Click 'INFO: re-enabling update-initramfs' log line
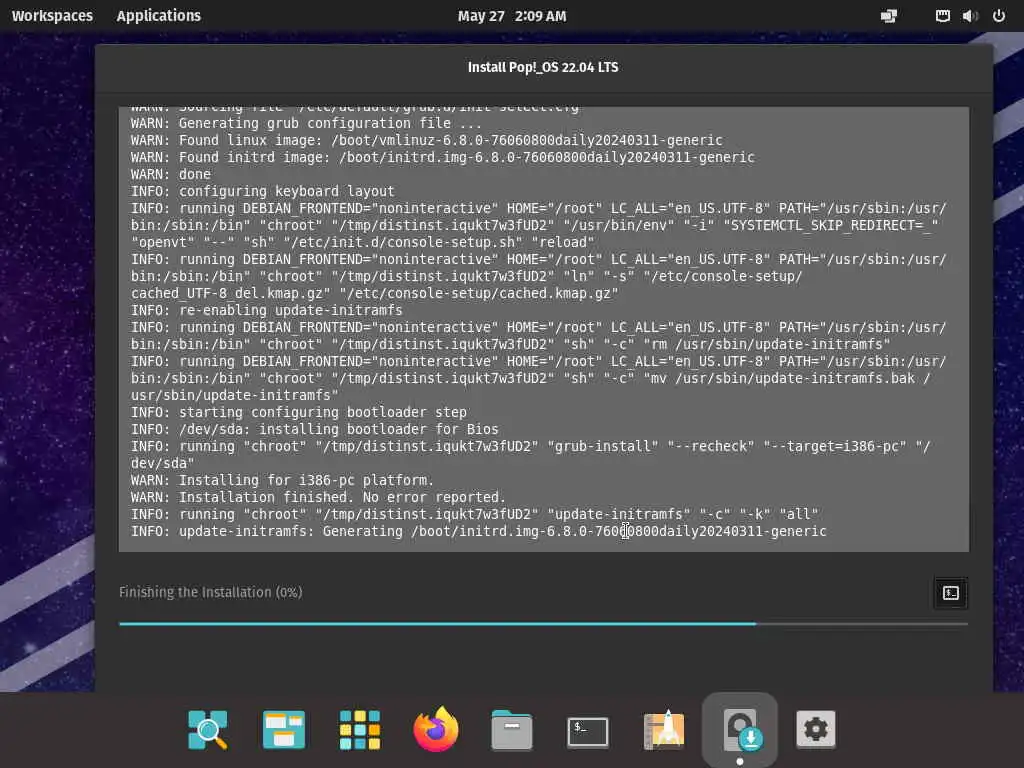Screen dimensions: 1024x768 click(266, 310)
